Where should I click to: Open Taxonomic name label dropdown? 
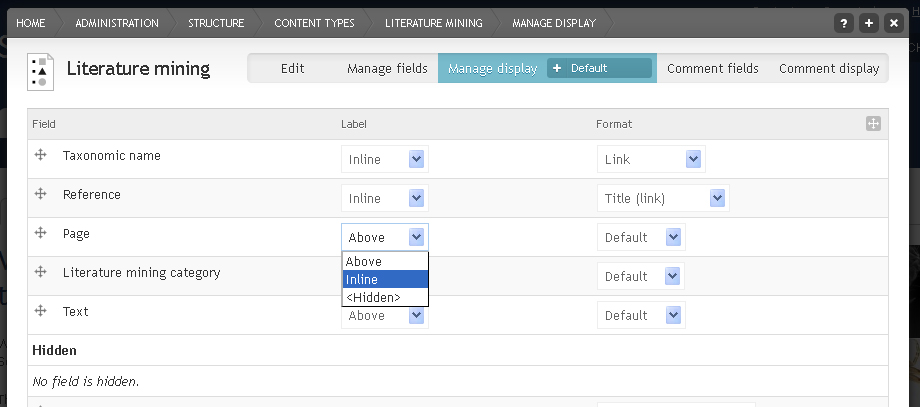pyautogui.click(x=385, y=159)
